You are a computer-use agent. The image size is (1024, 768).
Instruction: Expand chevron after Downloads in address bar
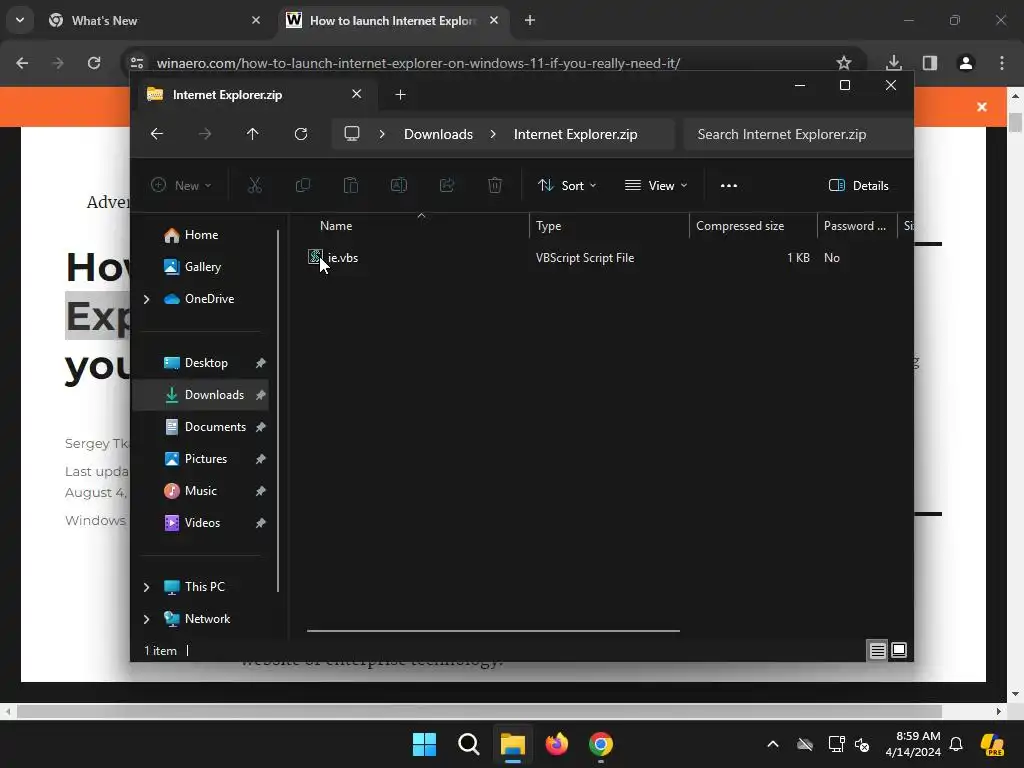[x=493, y=134]
